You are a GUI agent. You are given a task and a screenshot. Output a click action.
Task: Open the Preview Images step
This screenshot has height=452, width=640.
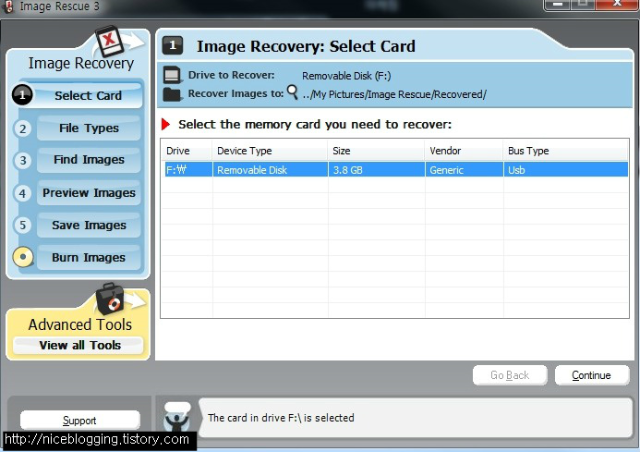pos(89,193)
